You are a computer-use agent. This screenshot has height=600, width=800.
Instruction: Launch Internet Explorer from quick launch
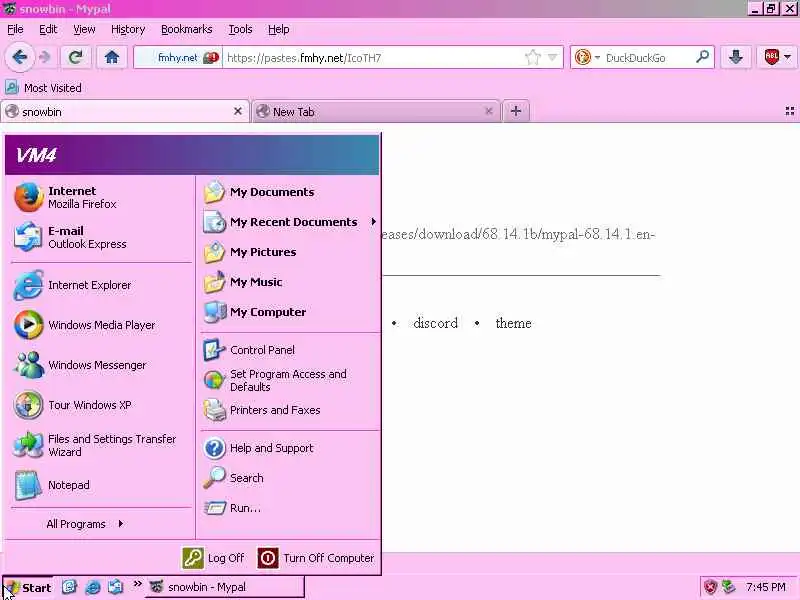(x=92, y=587)
